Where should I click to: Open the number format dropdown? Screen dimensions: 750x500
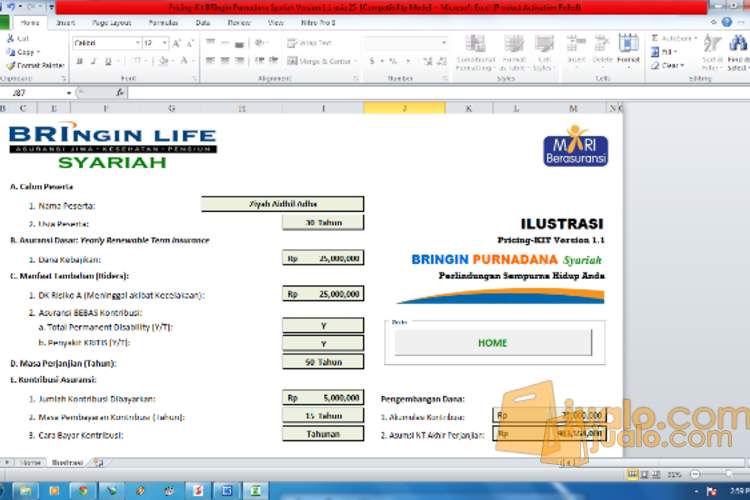pyautogui.click(x=444, y=43)
